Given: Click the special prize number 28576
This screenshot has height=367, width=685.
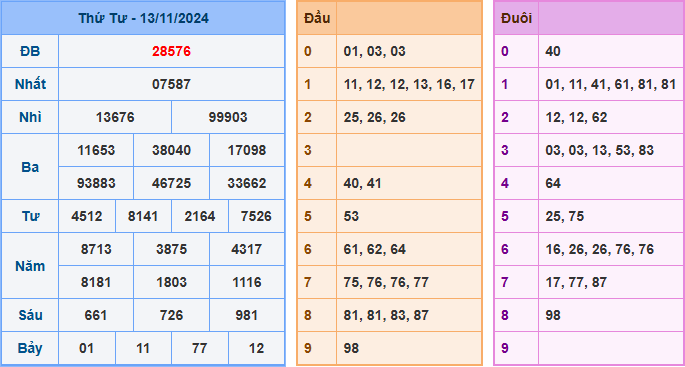Looking at the screenshot, I should 171,52.
